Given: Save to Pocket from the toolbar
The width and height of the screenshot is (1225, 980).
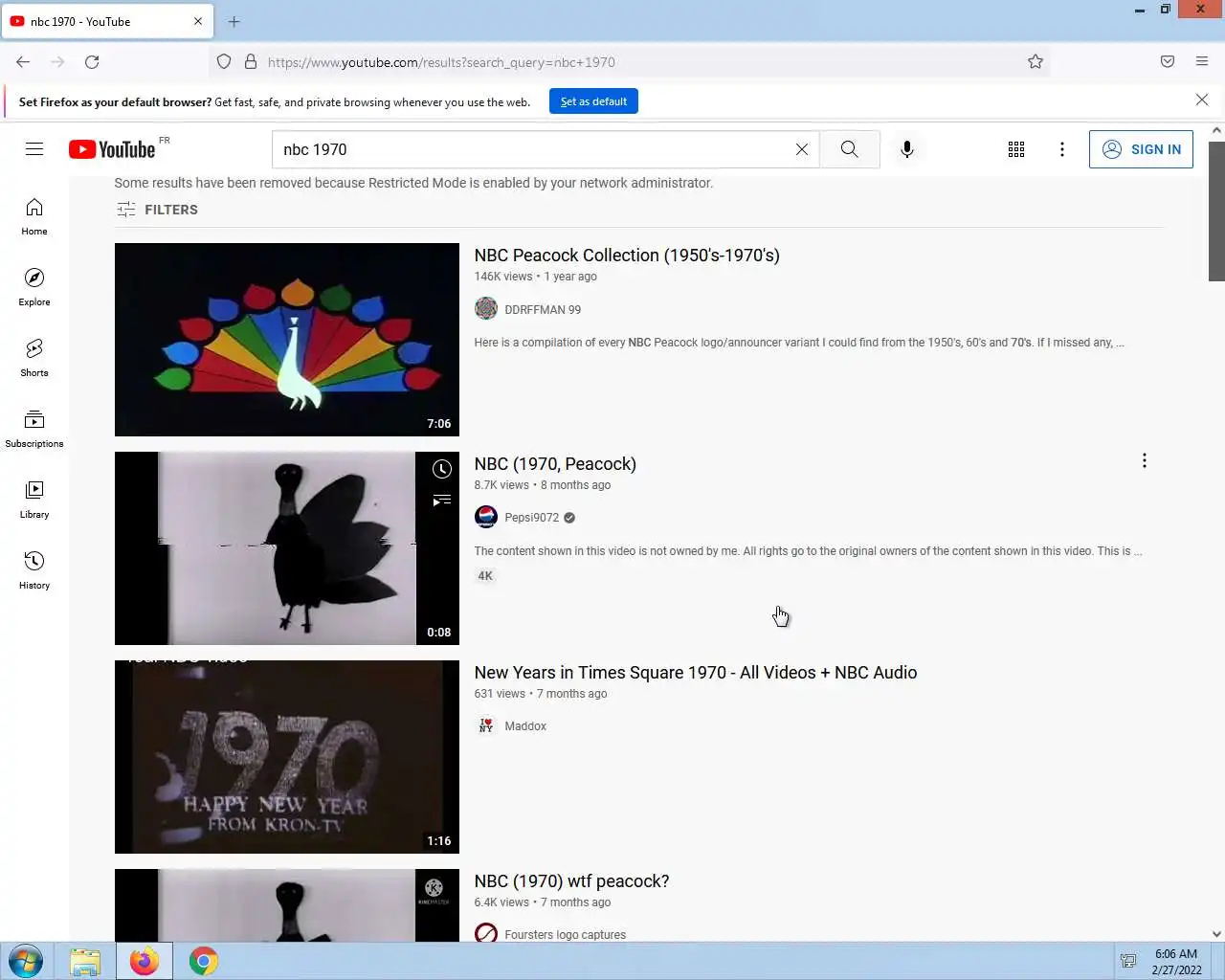Looking at the screenshot, I should point(1168,62).
